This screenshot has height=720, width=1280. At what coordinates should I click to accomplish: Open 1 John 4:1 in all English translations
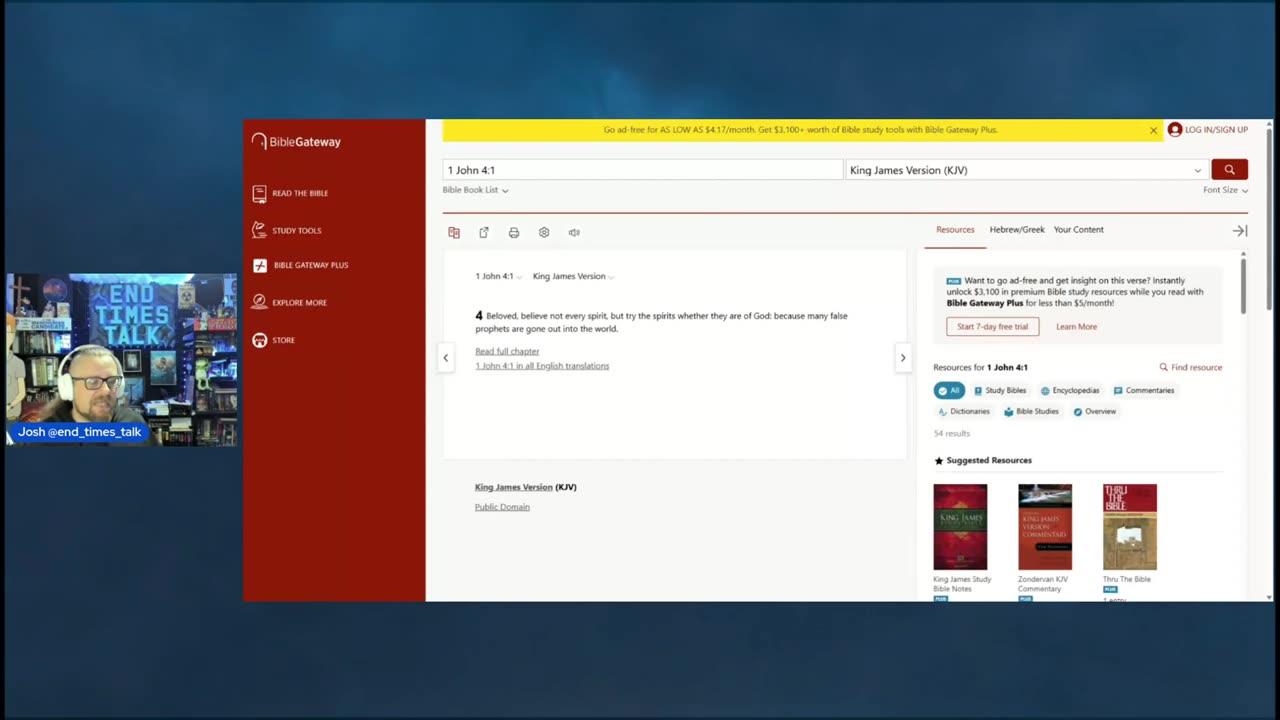pos(542,366)
